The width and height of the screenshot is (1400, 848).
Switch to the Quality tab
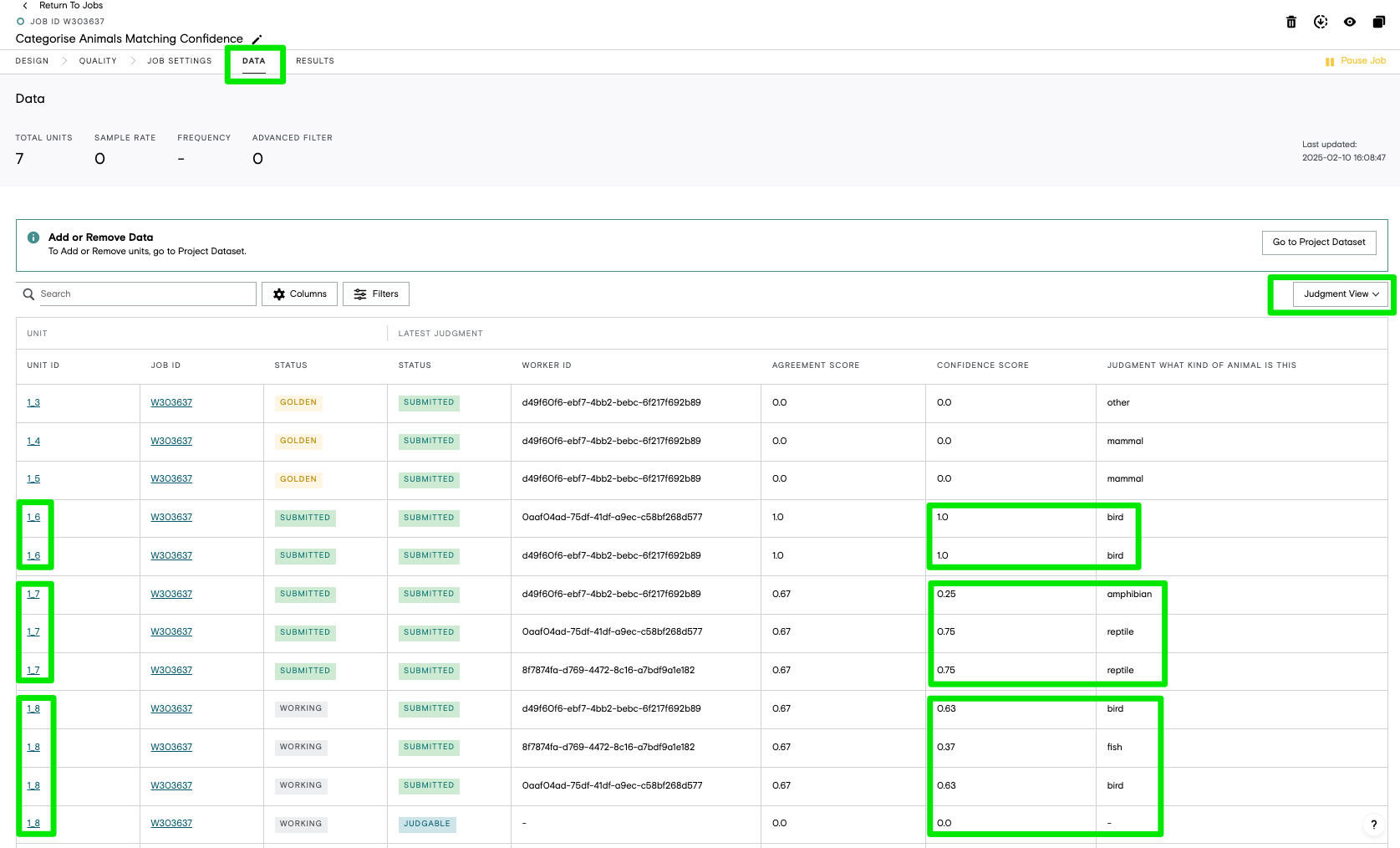(98, 61)
